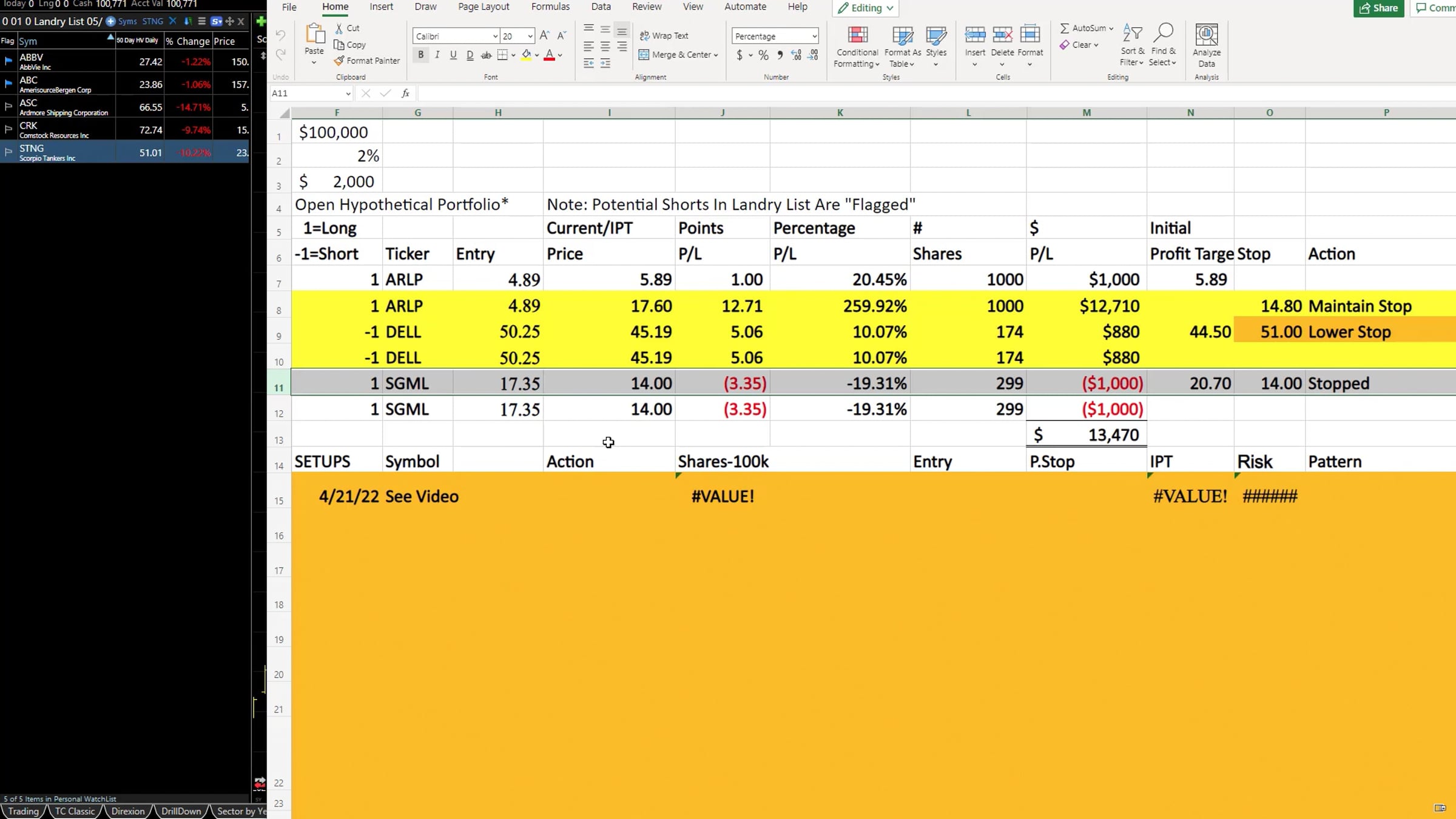Open the Calibri font name dropdown

tap(494, 36)
